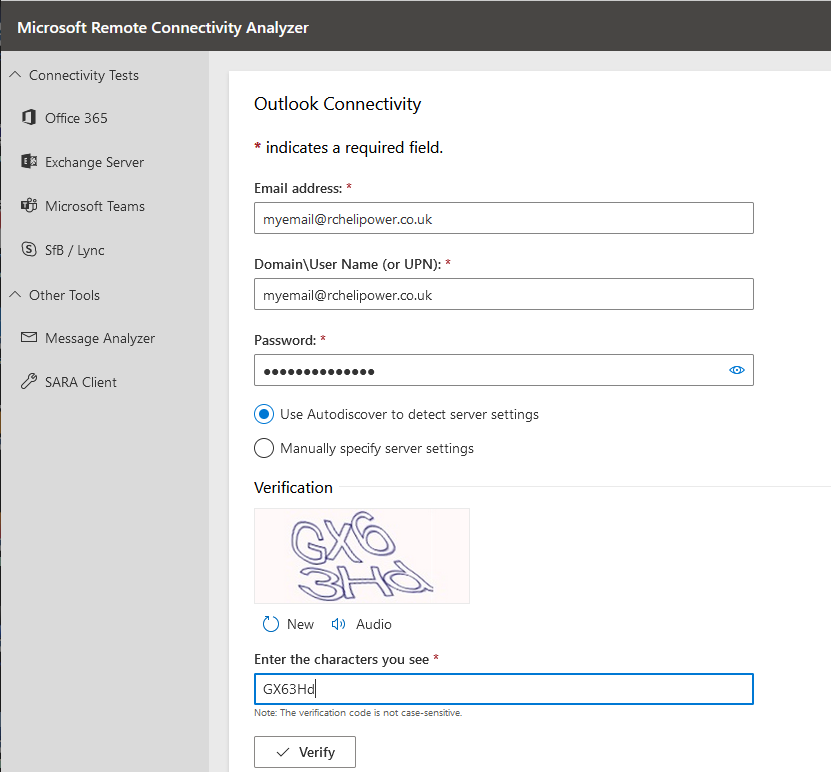Click the Audio speaker icon

pos(338,624)
